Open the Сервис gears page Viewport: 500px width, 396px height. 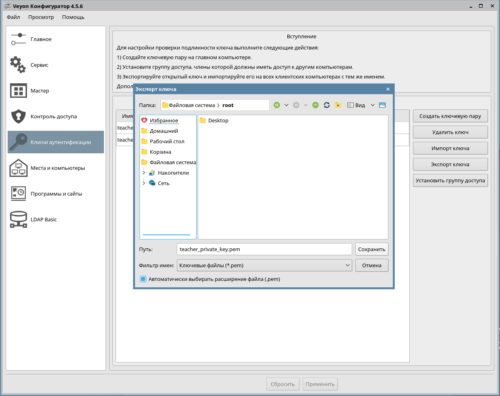pyautogui.click(x=56, y=65)
